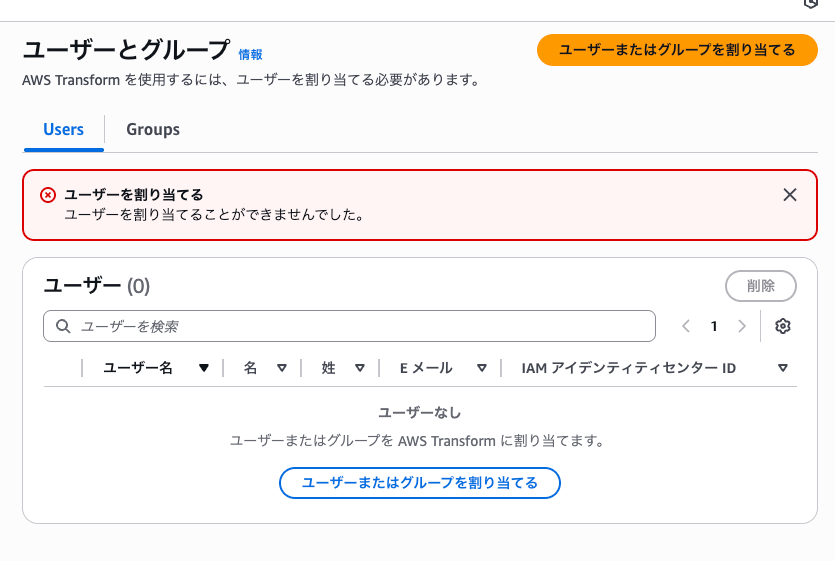835x561 pixels.
Task: Sort by 名 column arrow
Action: [282, 368]
